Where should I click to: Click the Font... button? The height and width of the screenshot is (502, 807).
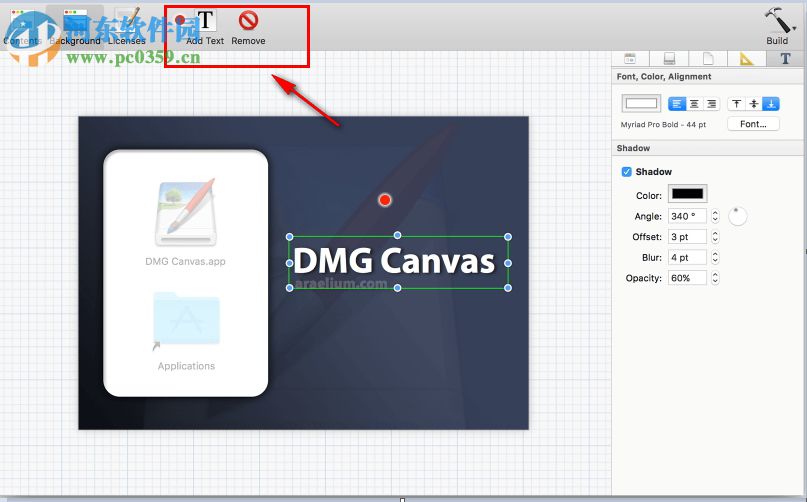click(753, 124)
